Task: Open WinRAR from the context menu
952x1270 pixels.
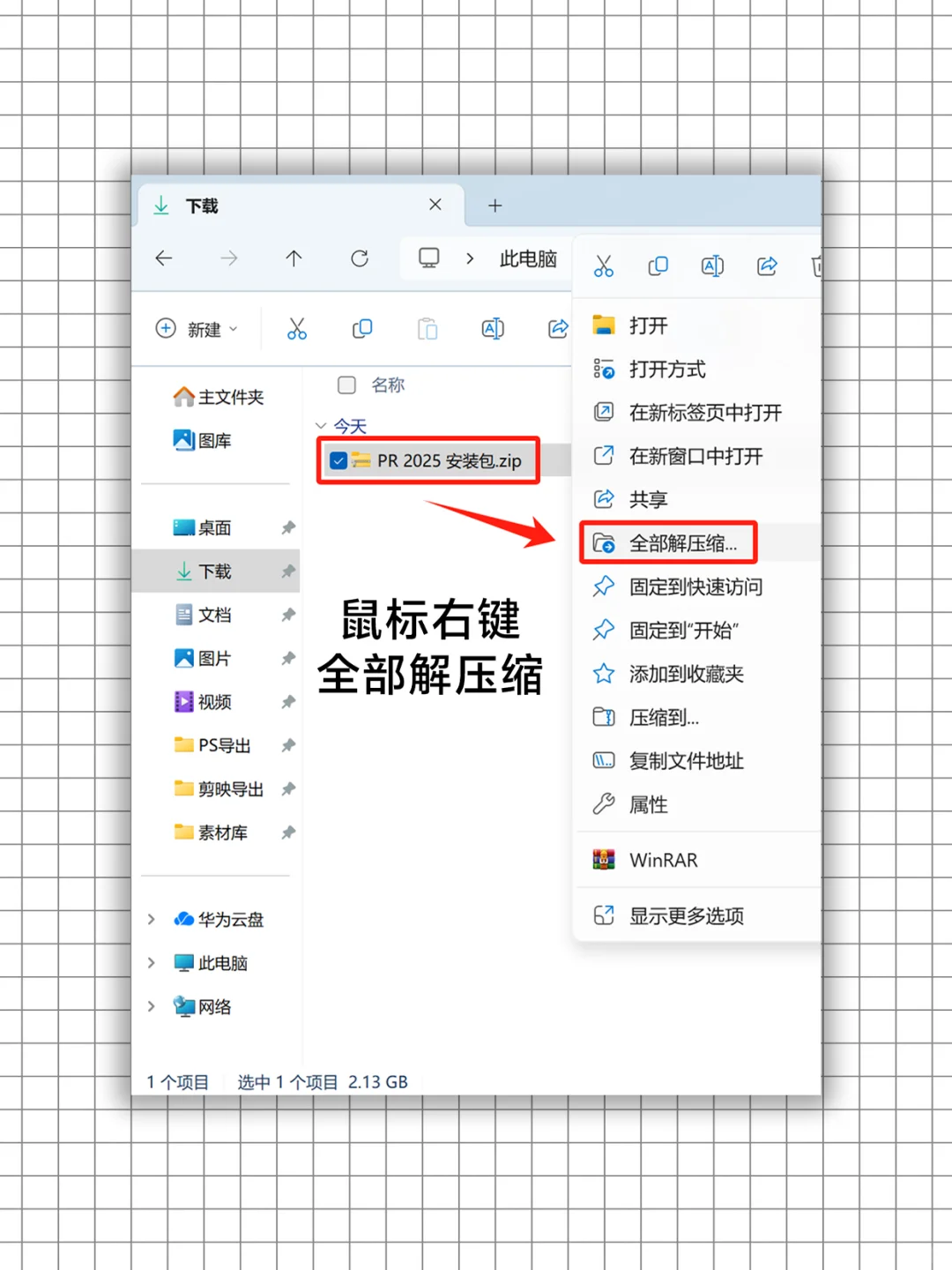Action: [x=662, y=860]
